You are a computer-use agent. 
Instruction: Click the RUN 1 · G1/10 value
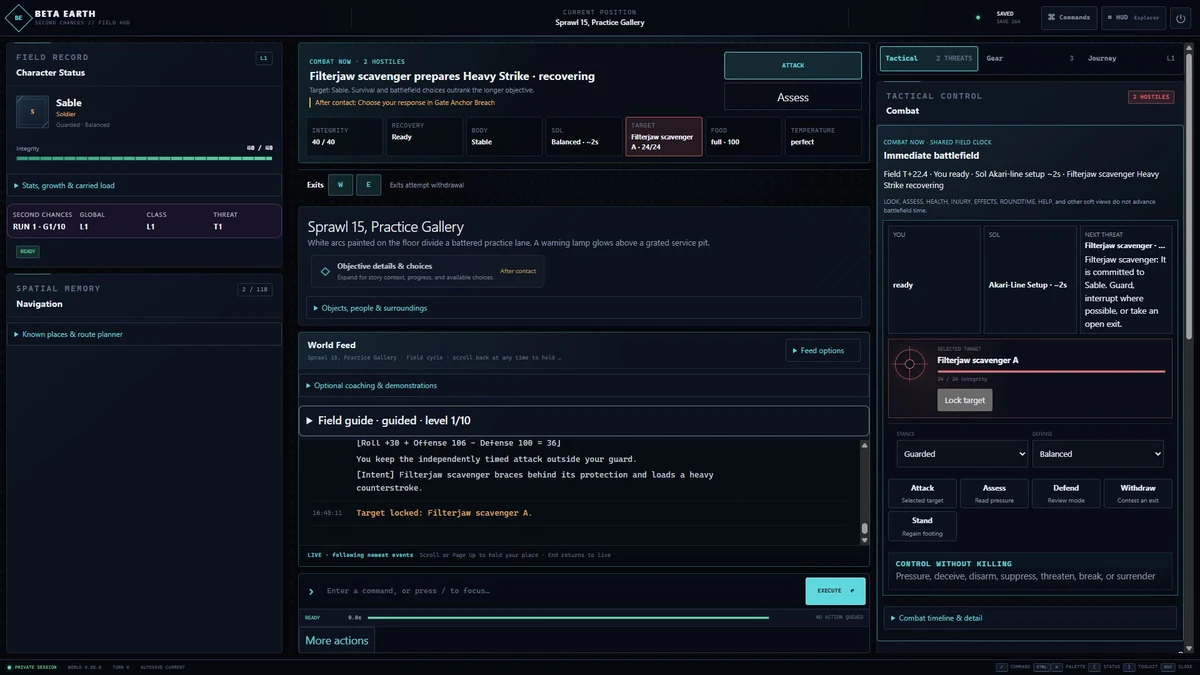(x=41, y=227)
